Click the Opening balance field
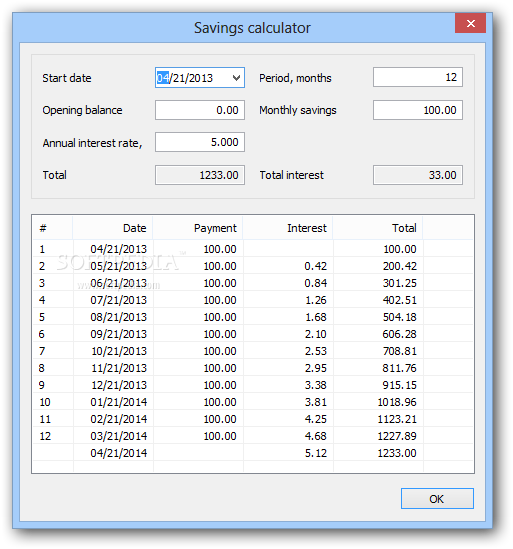Image resolution: width=513 pixels, height=549 pixels. (x=200, y=110)
